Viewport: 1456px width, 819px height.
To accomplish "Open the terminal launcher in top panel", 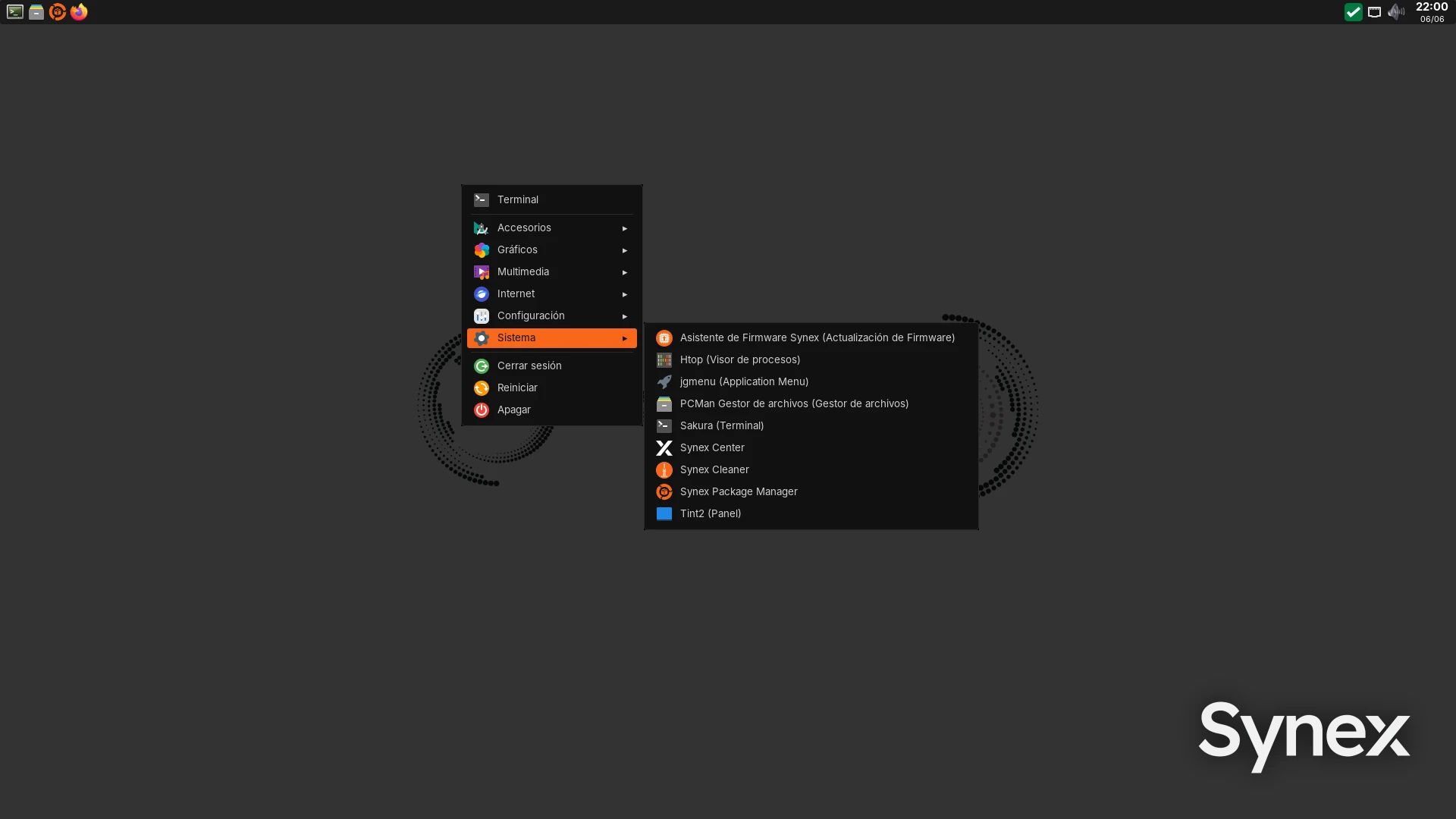I will click(15, 11).
